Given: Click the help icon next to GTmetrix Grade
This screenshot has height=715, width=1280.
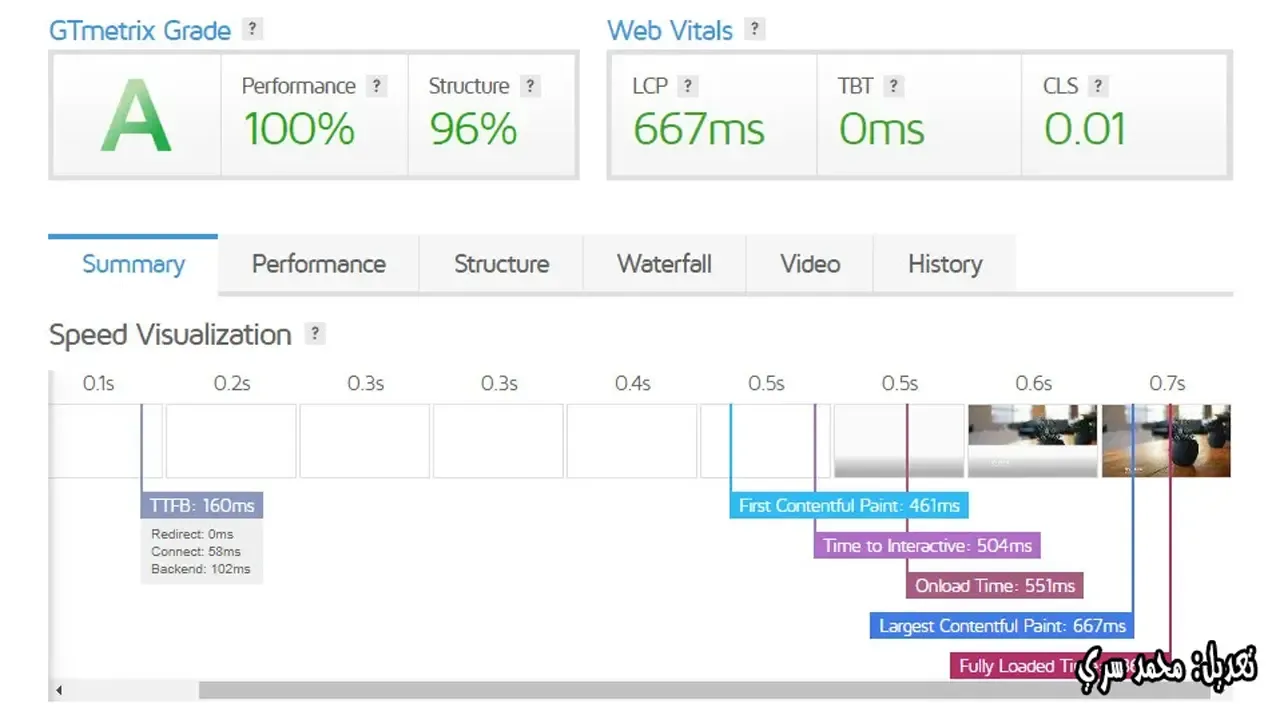Looking at the screenshot, I should (254, 29).
